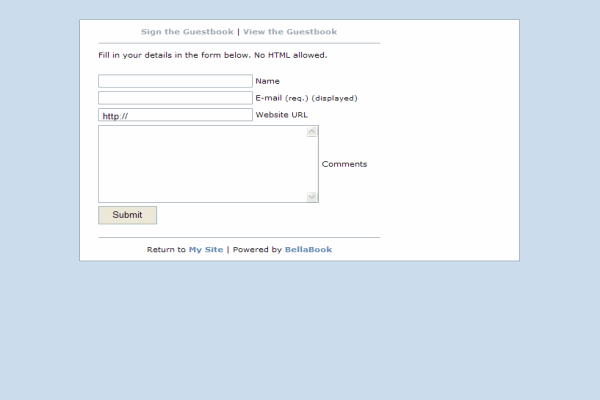Open the View the Guestbook link
The height and width of the screenshot is (400, 600).
[x=290, y=32]
